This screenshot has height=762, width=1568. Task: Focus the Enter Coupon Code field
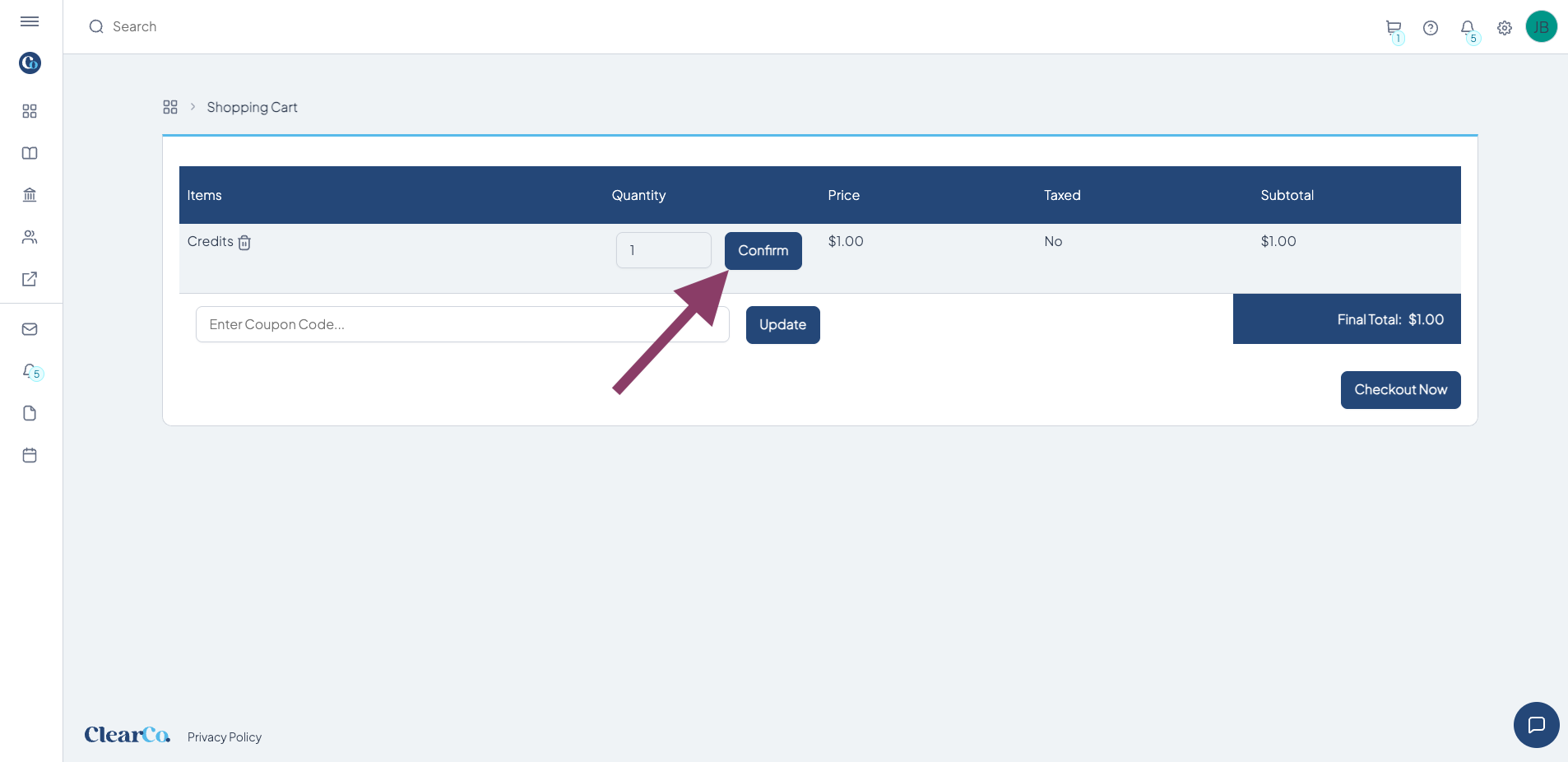(462, 324)
